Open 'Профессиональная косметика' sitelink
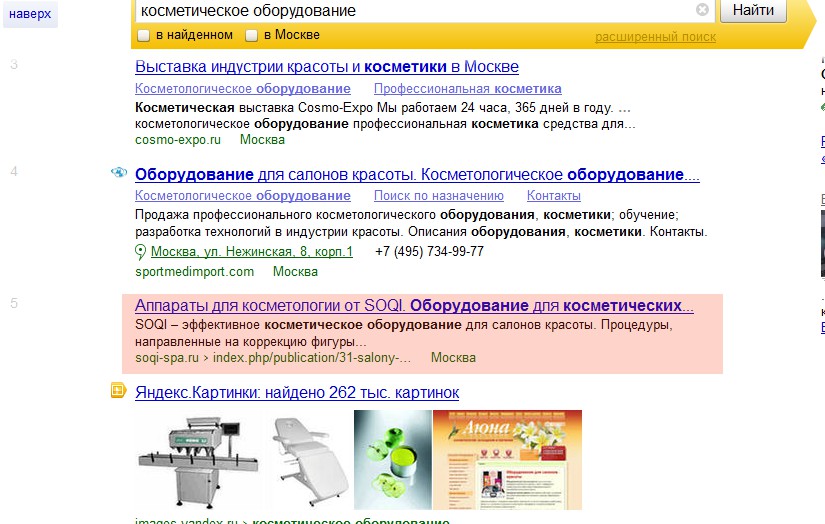 pyautogui.click(x=468, y=88)
